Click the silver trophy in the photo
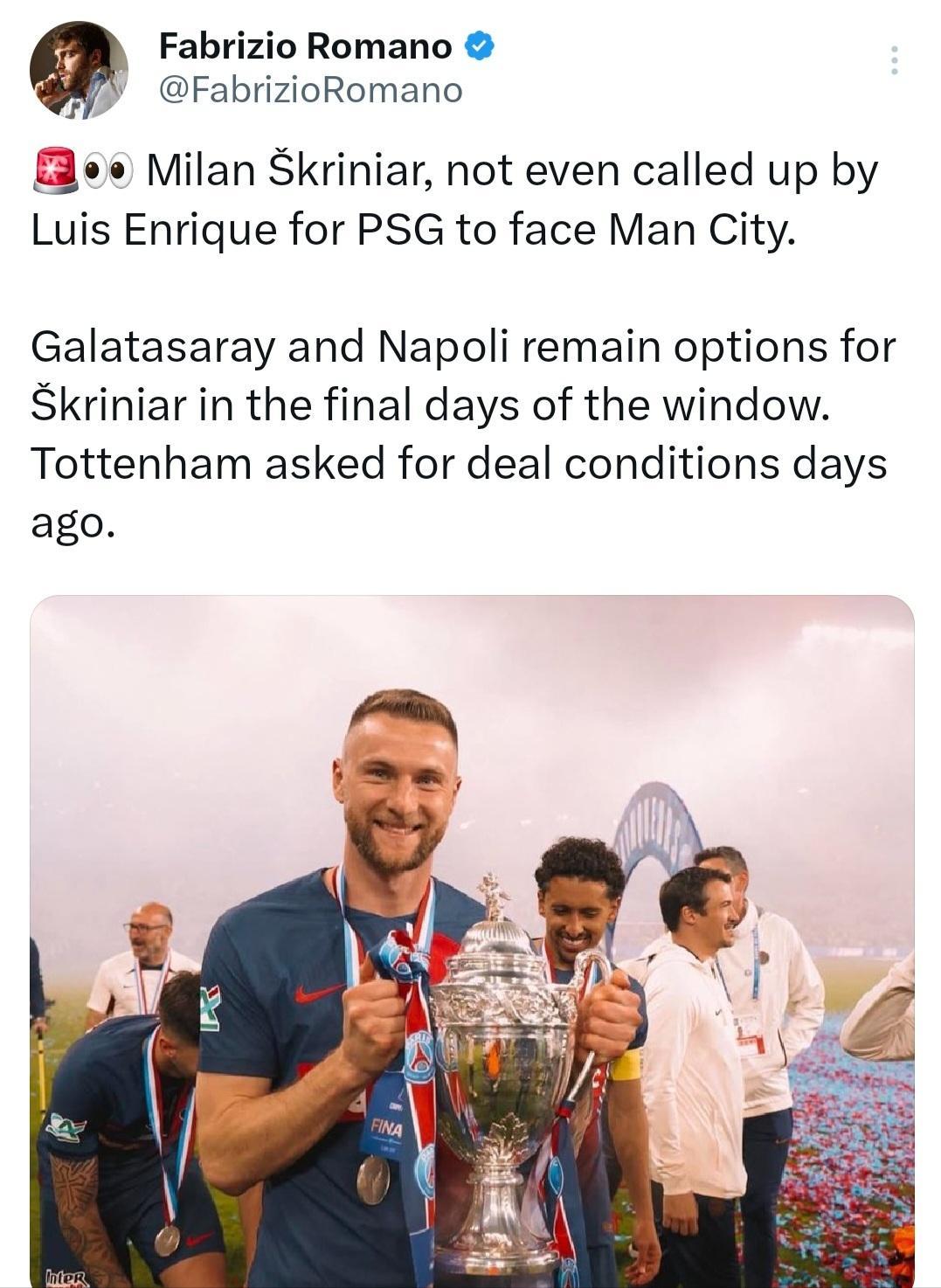 [500, 1075]
